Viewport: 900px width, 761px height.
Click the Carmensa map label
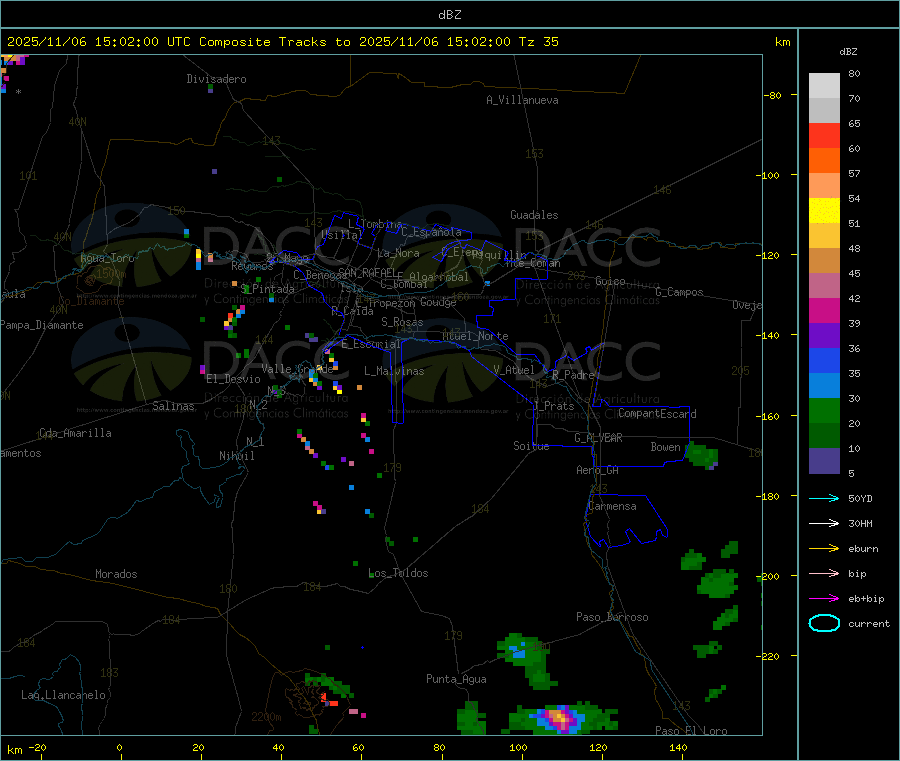[612, 506]
